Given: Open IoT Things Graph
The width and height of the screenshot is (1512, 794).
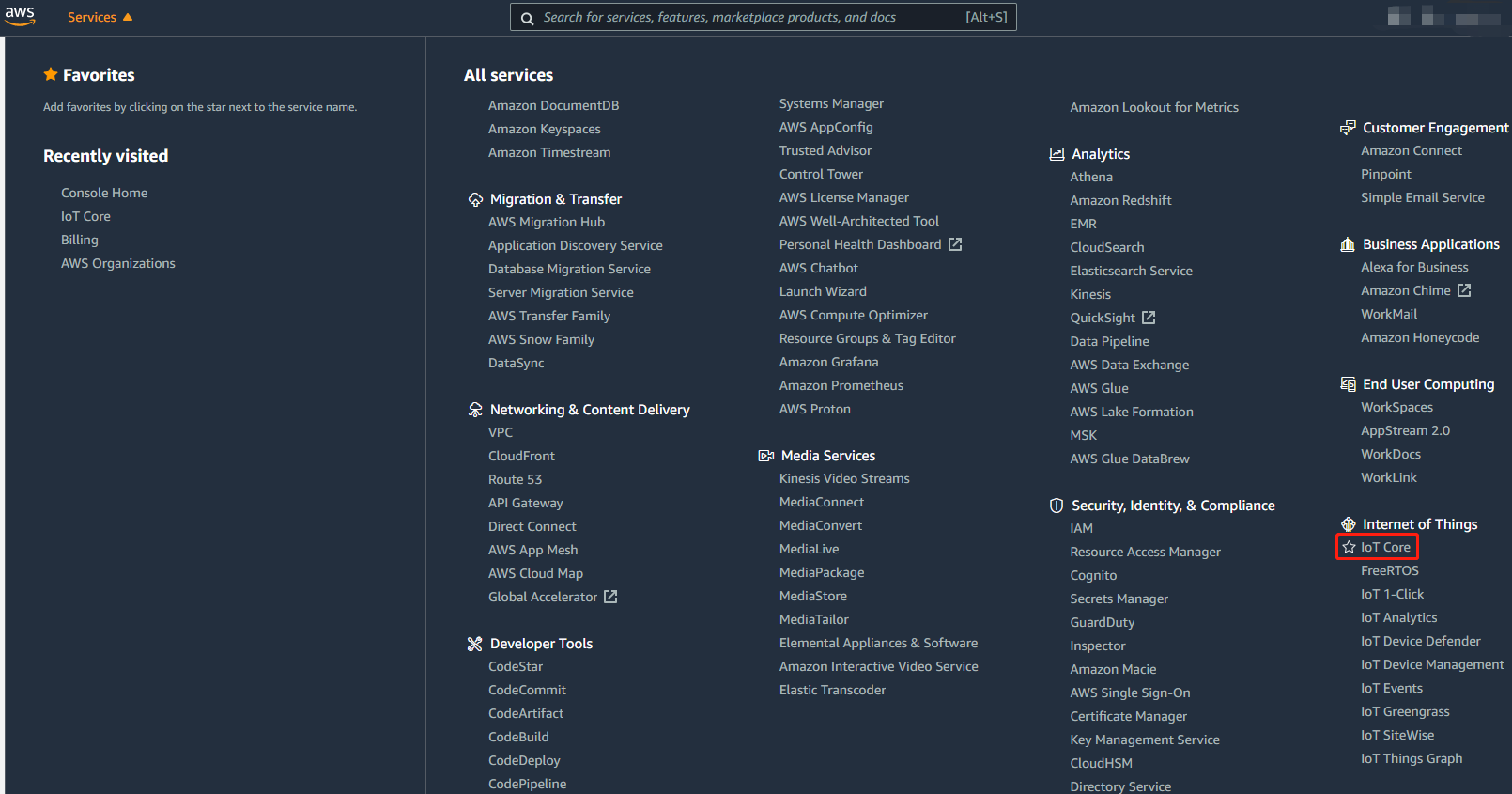Looking at the screenshot, I should (1412, 758).
